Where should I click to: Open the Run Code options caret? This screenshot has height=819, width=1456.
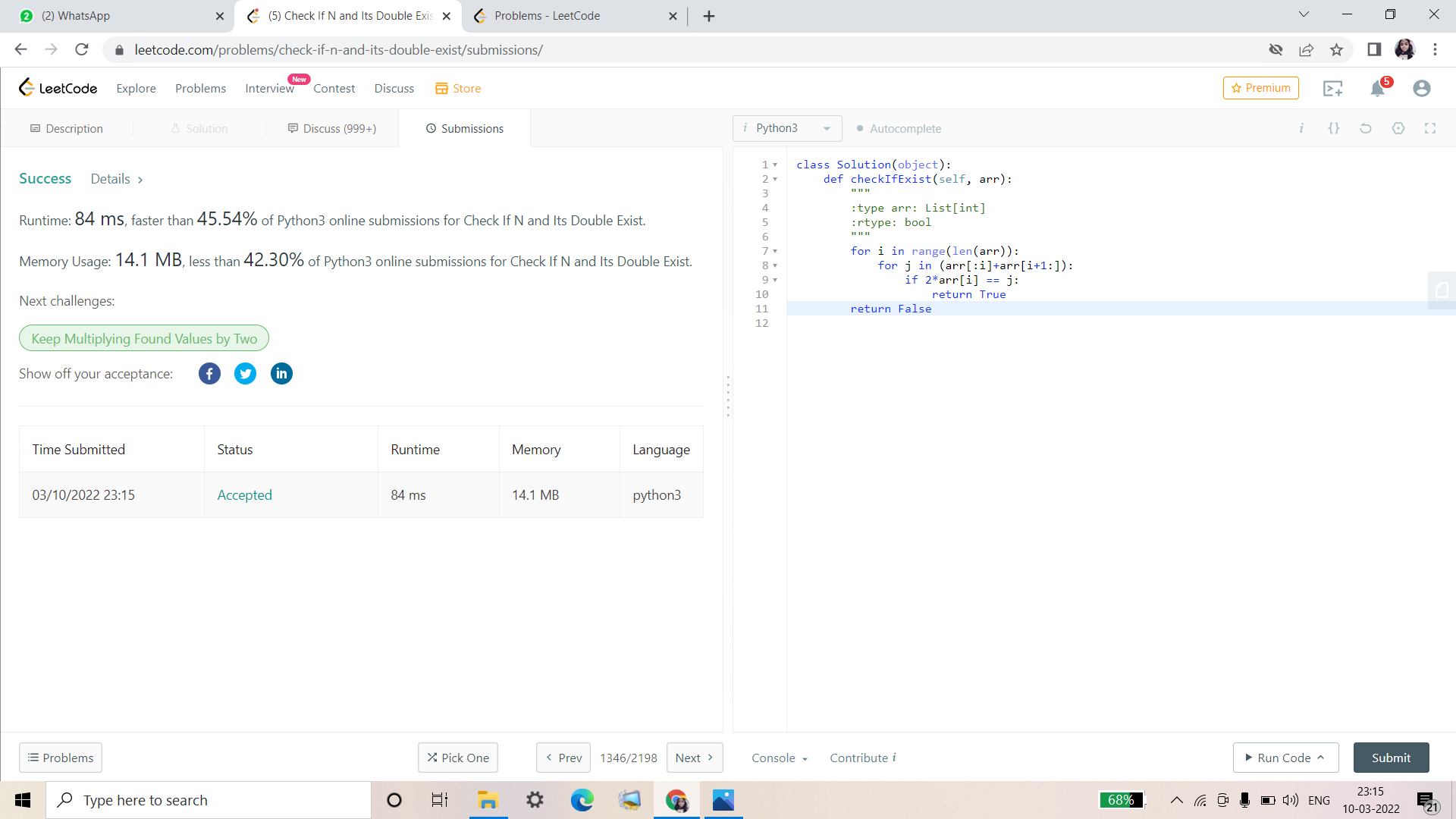coord(1320,758)
